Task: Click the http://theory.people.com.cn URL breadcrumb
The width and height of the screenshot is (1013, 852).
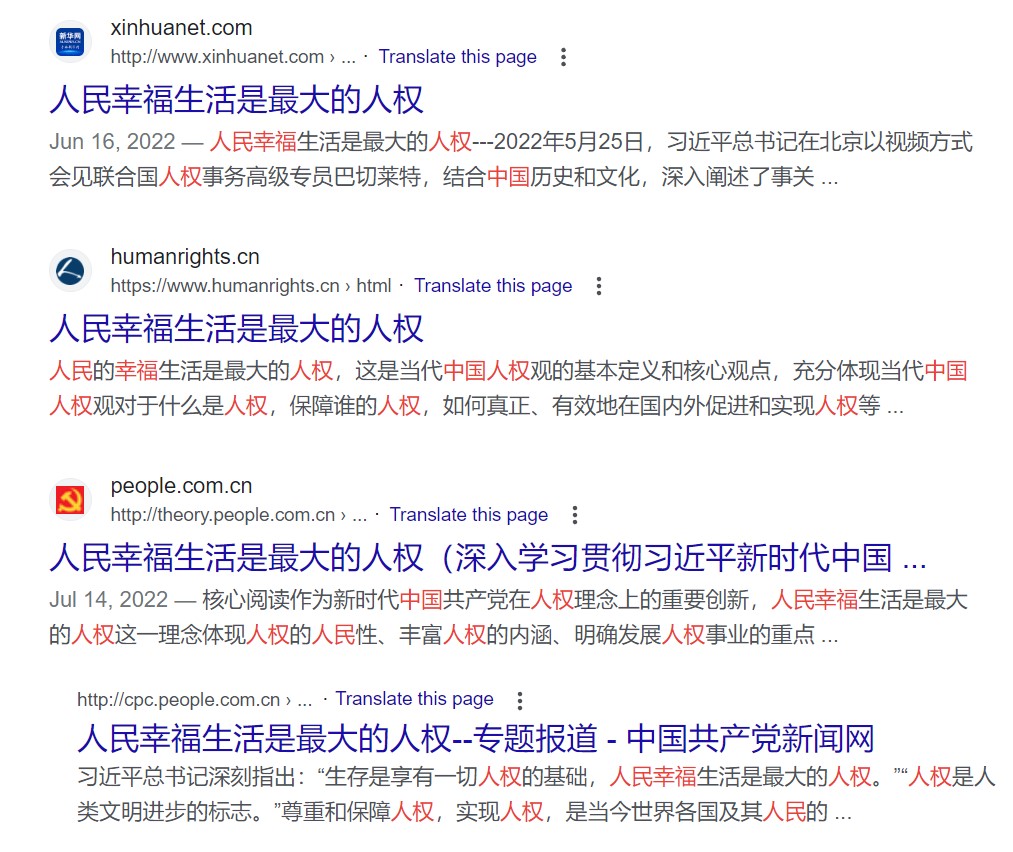Action: (x=238, y=515)
